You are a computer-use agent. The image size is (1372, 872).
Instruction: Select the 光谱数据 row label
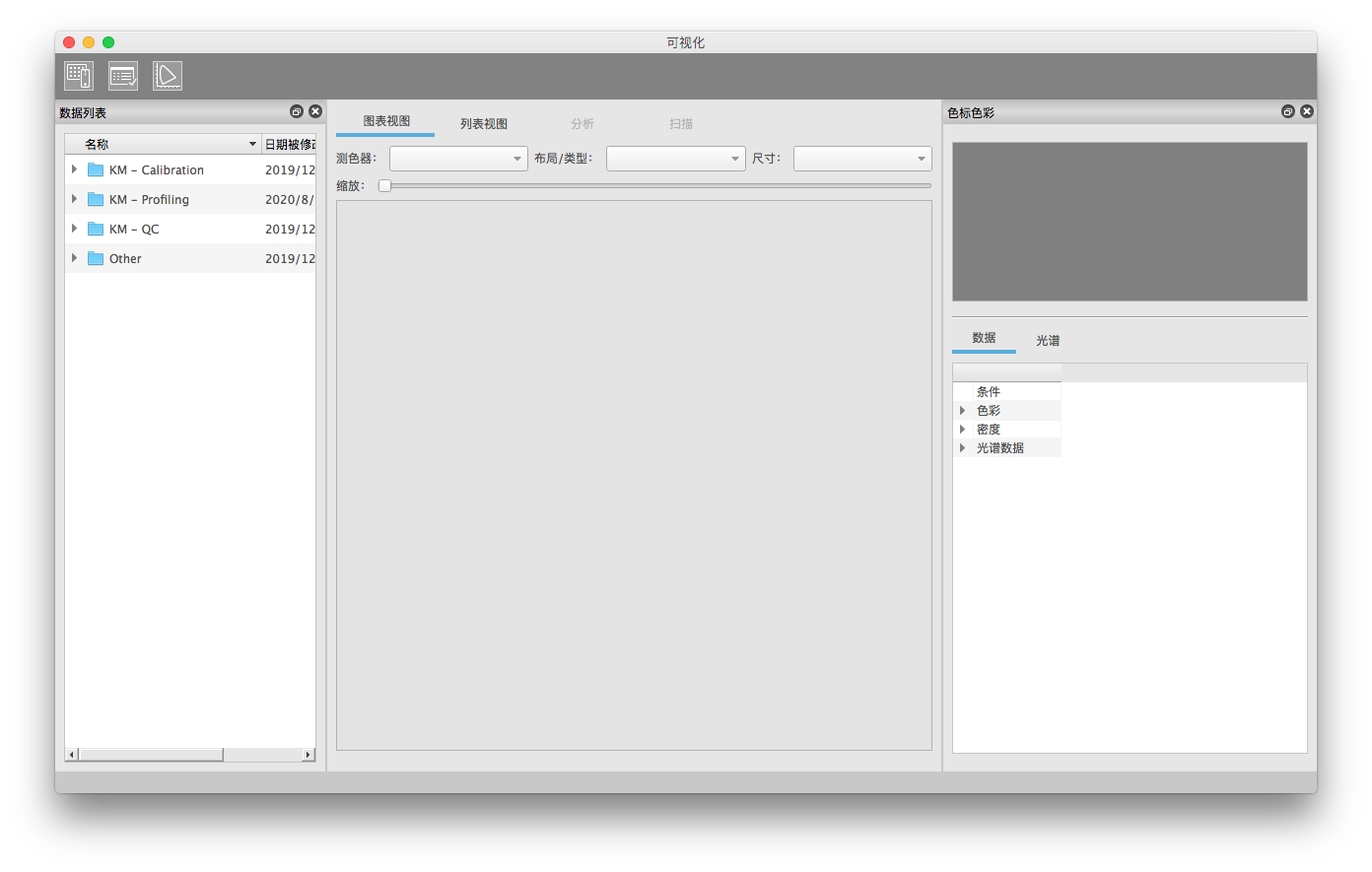1000,447
